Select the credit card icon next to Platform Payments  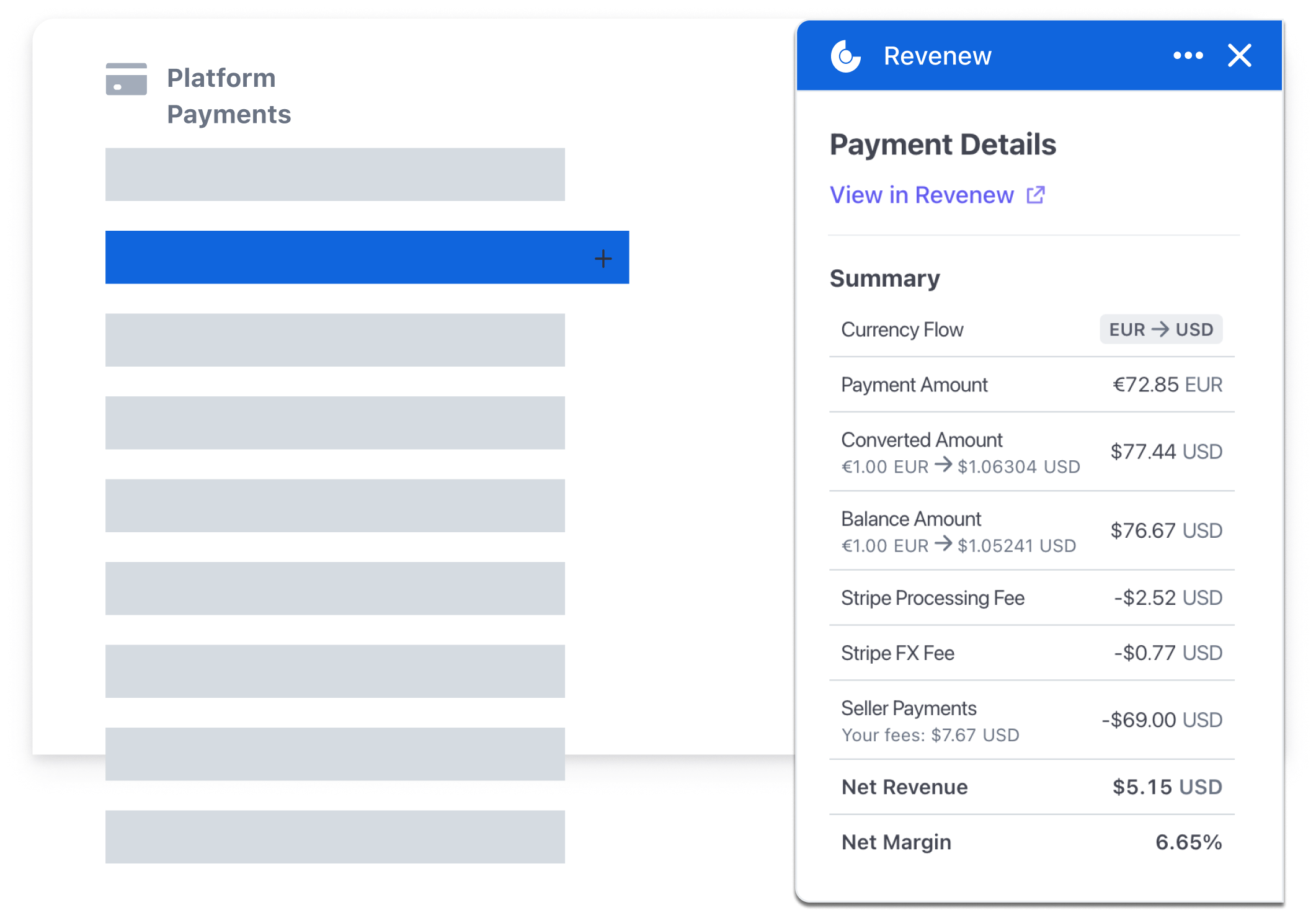pos(126,79)
